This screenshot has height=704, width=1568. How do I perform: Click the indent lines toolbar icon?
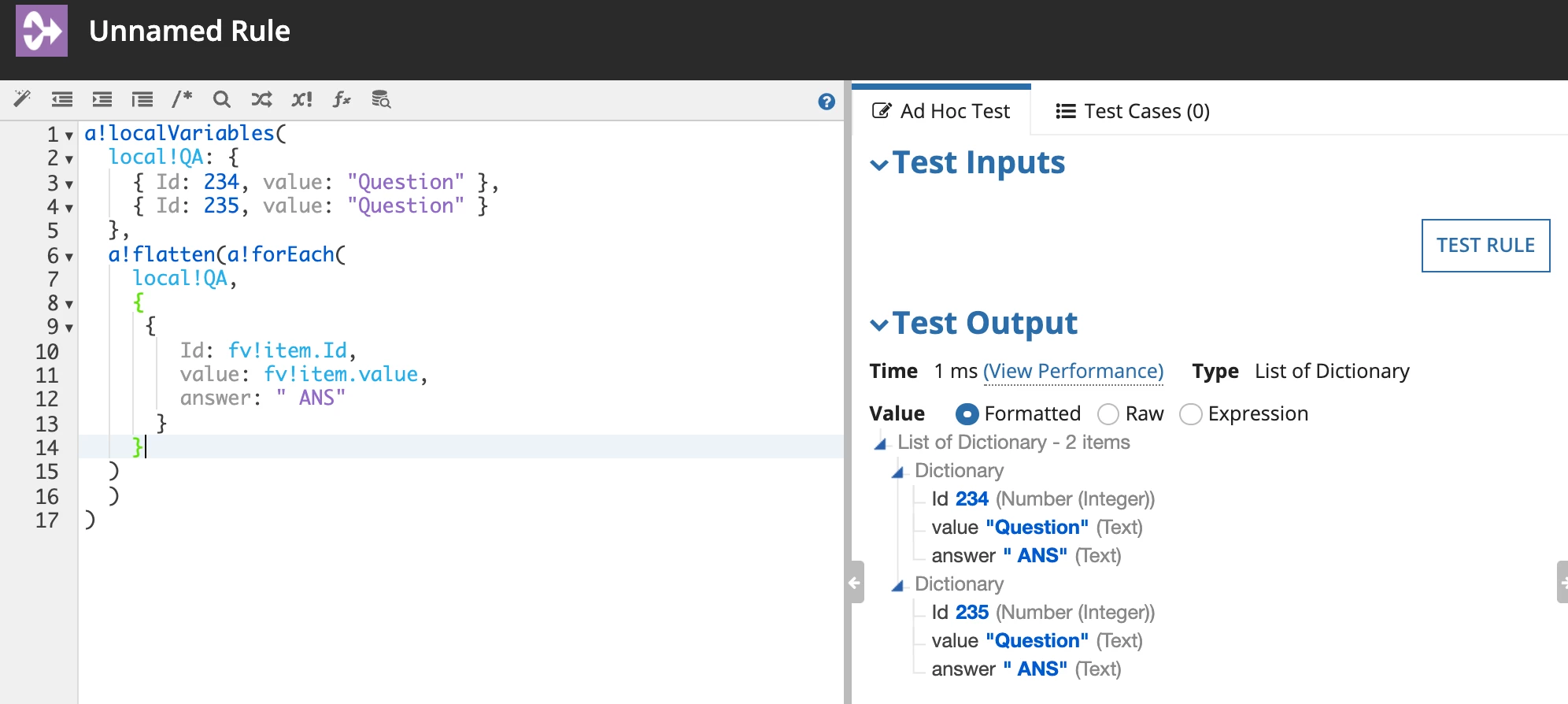pyautogui.click(x=102, y=99)
